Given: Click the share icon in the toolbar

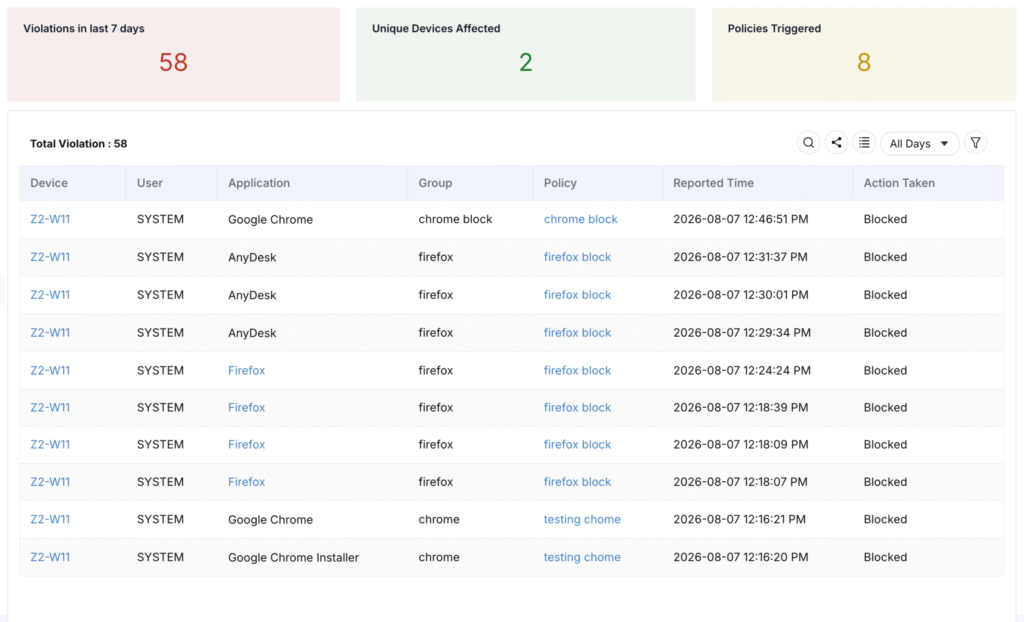Looking at the screenshot, I should click(x=837, y=143).
